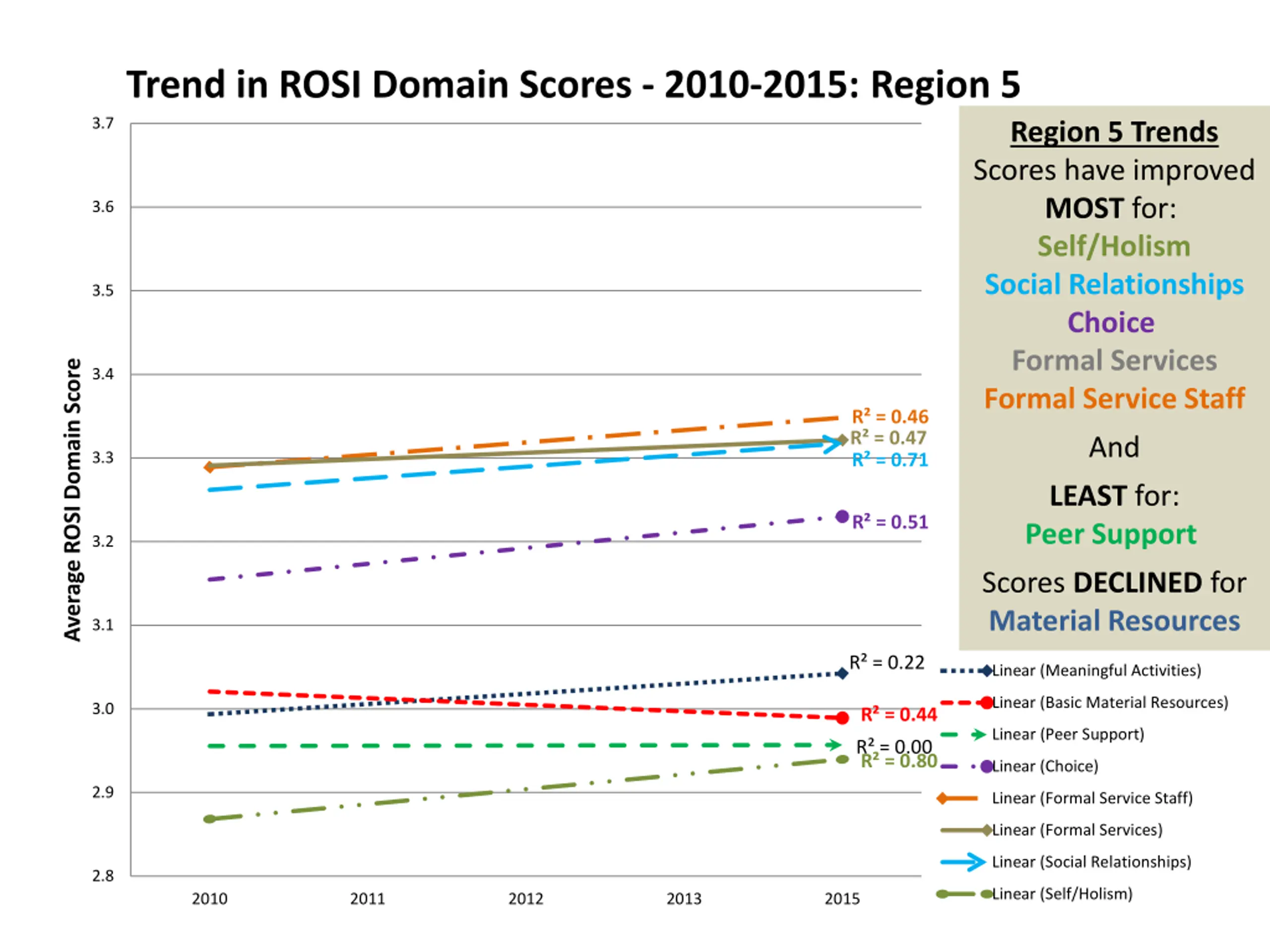This screenshot has width=1270, height=952.
Task: Select legend entry 'Linear (Formal Service Staff)'
Action: pos(1065,798)
